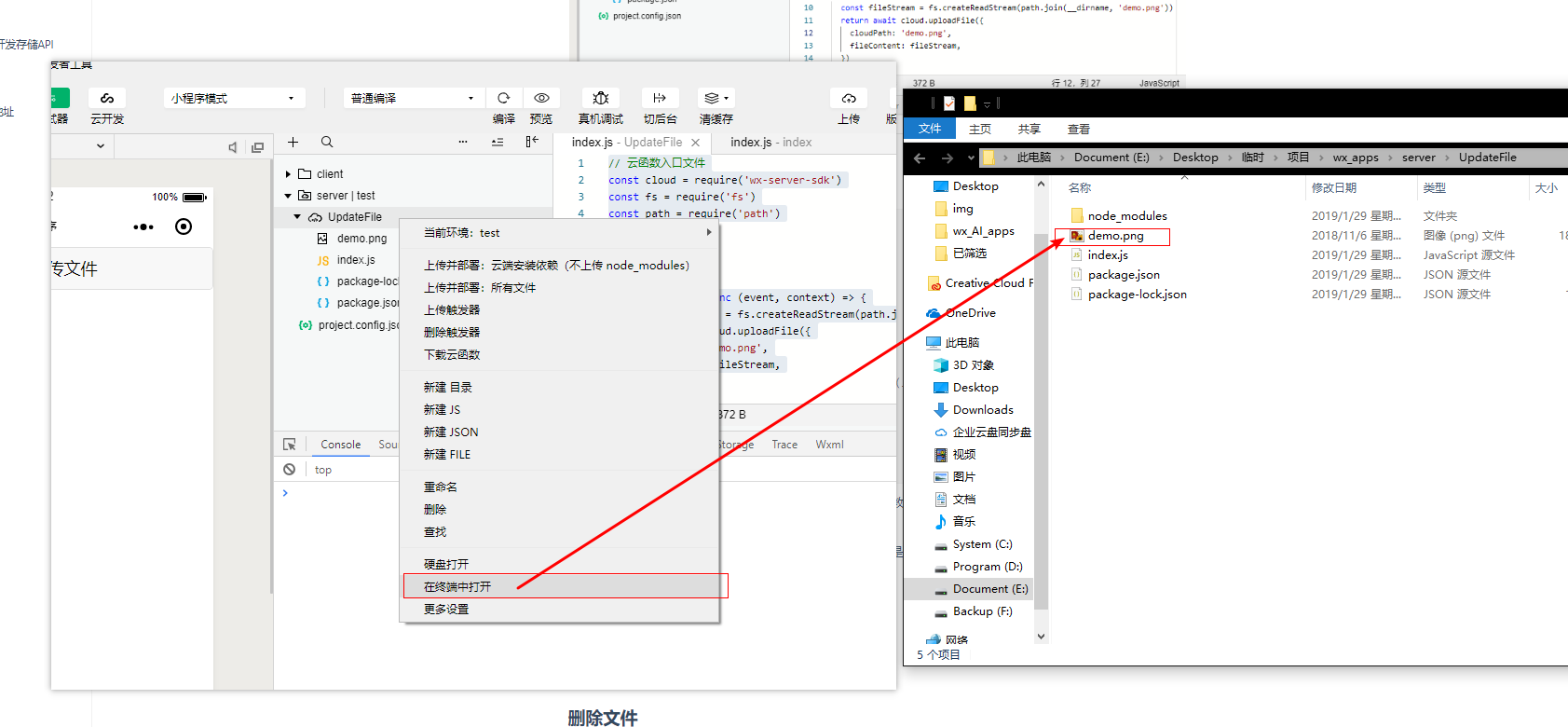Toggle the simulator mute speaker icon
This screenshot has width=1568, height=727.
(x=233, y=147)
